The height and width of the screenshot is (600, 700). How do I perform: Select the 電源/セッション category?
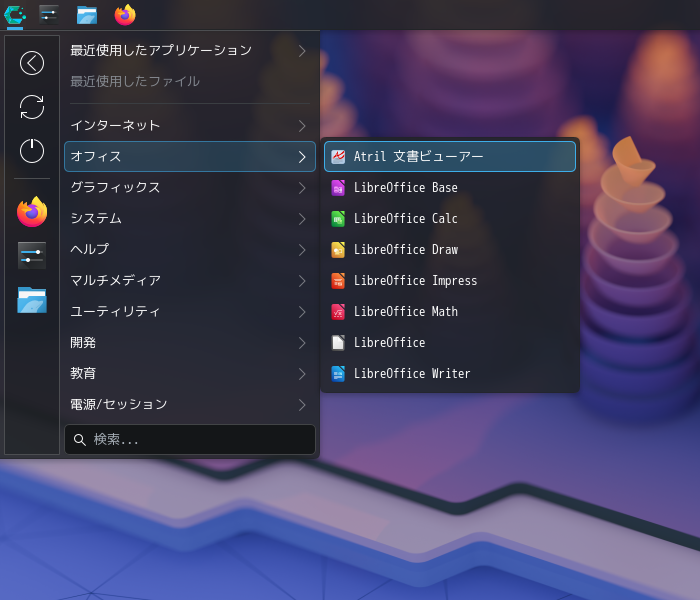pyautogui.click(x=190, y=405)
